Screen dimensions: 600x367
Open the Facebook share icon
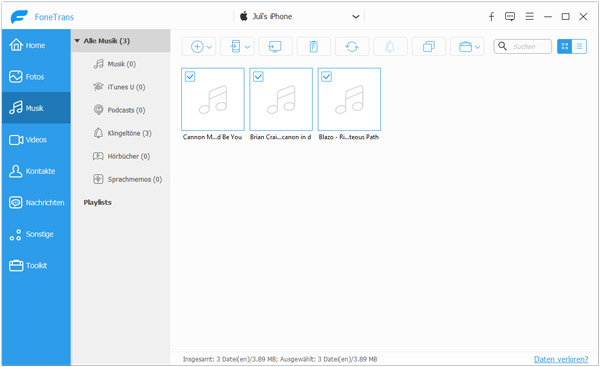pos(491,16)
